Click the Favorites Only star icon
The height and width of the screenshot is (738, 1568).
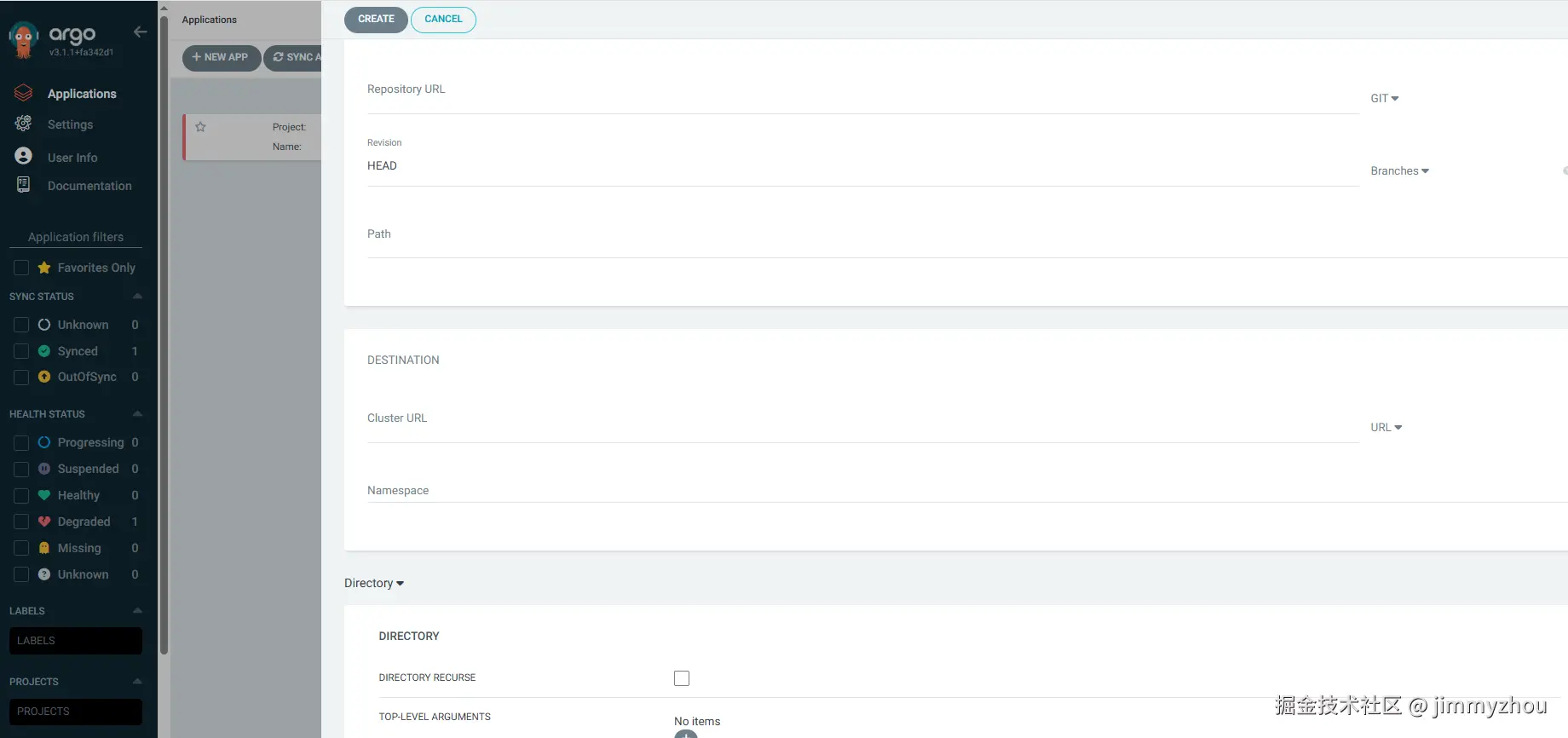pos(44,268)
